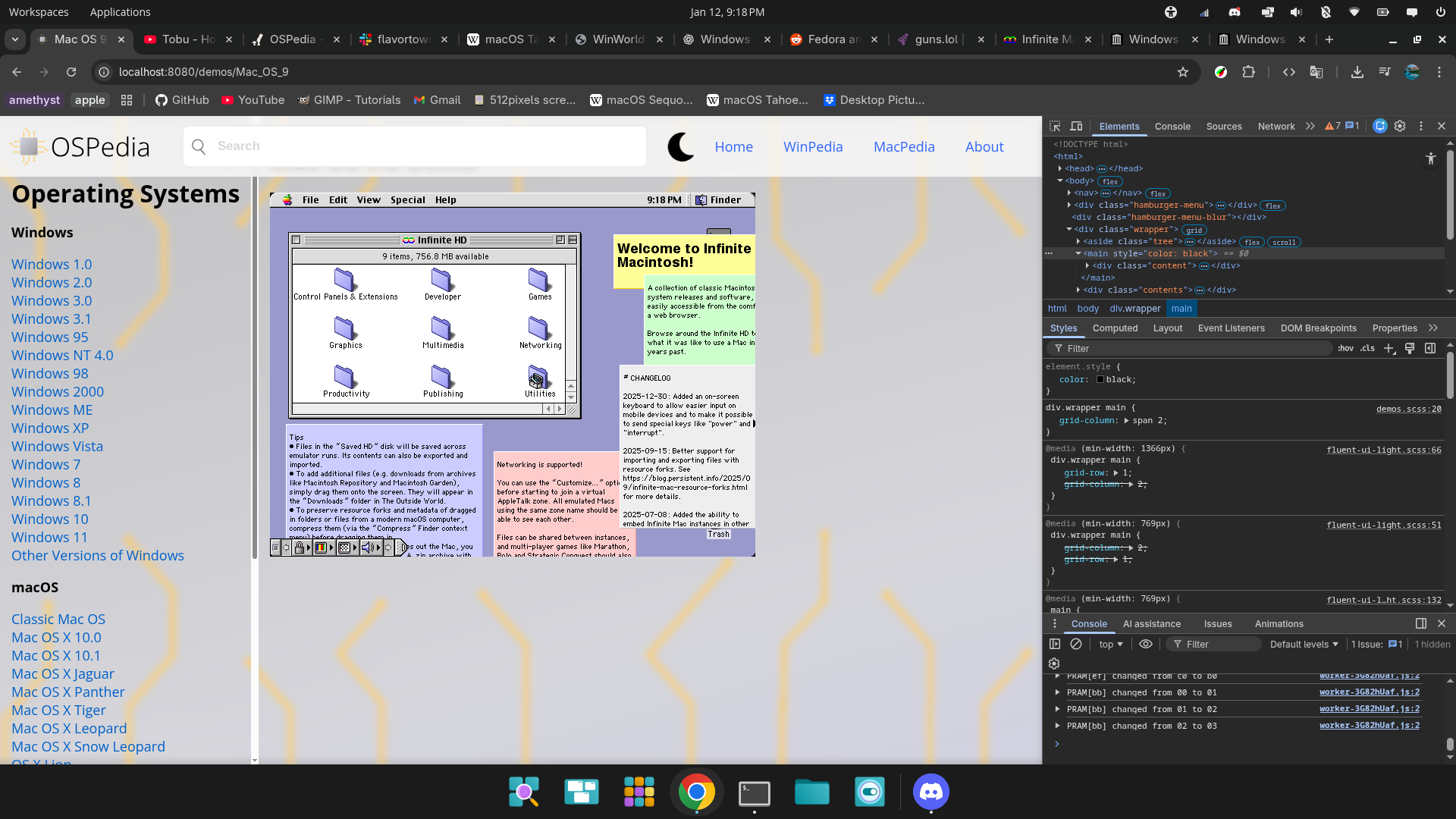Expand the head element node

1060,168
